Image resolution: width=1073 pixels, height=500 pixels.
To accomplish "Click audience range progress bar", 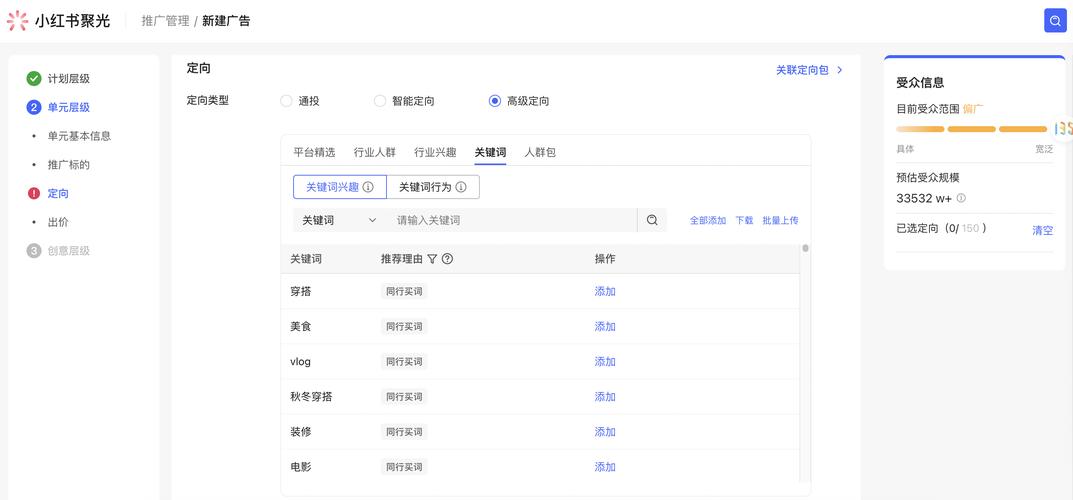I will coord(972,129).
